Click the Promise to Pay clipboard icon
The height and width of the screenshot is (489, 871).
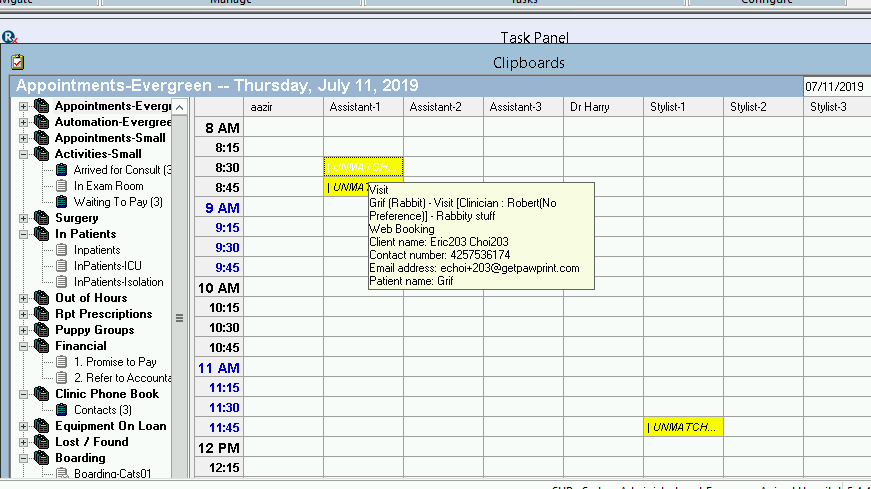pos(62,362)
